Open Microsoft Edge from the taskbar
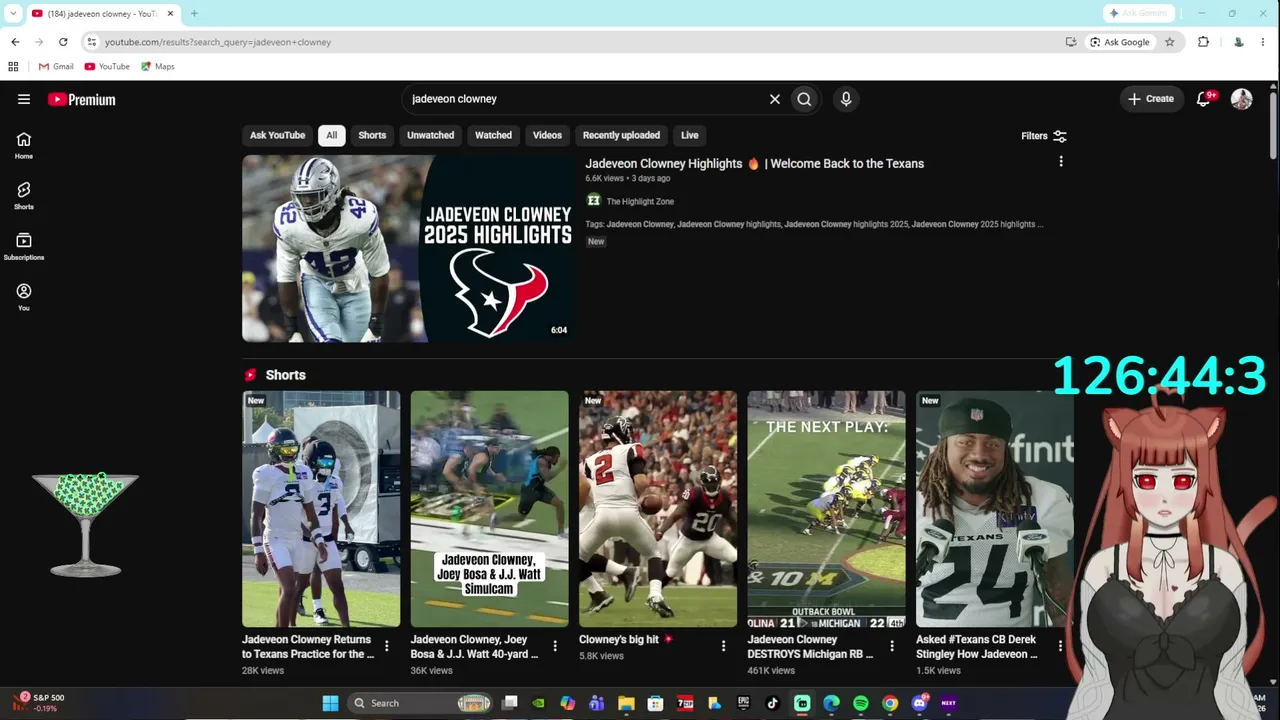This screenshot has width=1280, height=720. click(831, 703)
